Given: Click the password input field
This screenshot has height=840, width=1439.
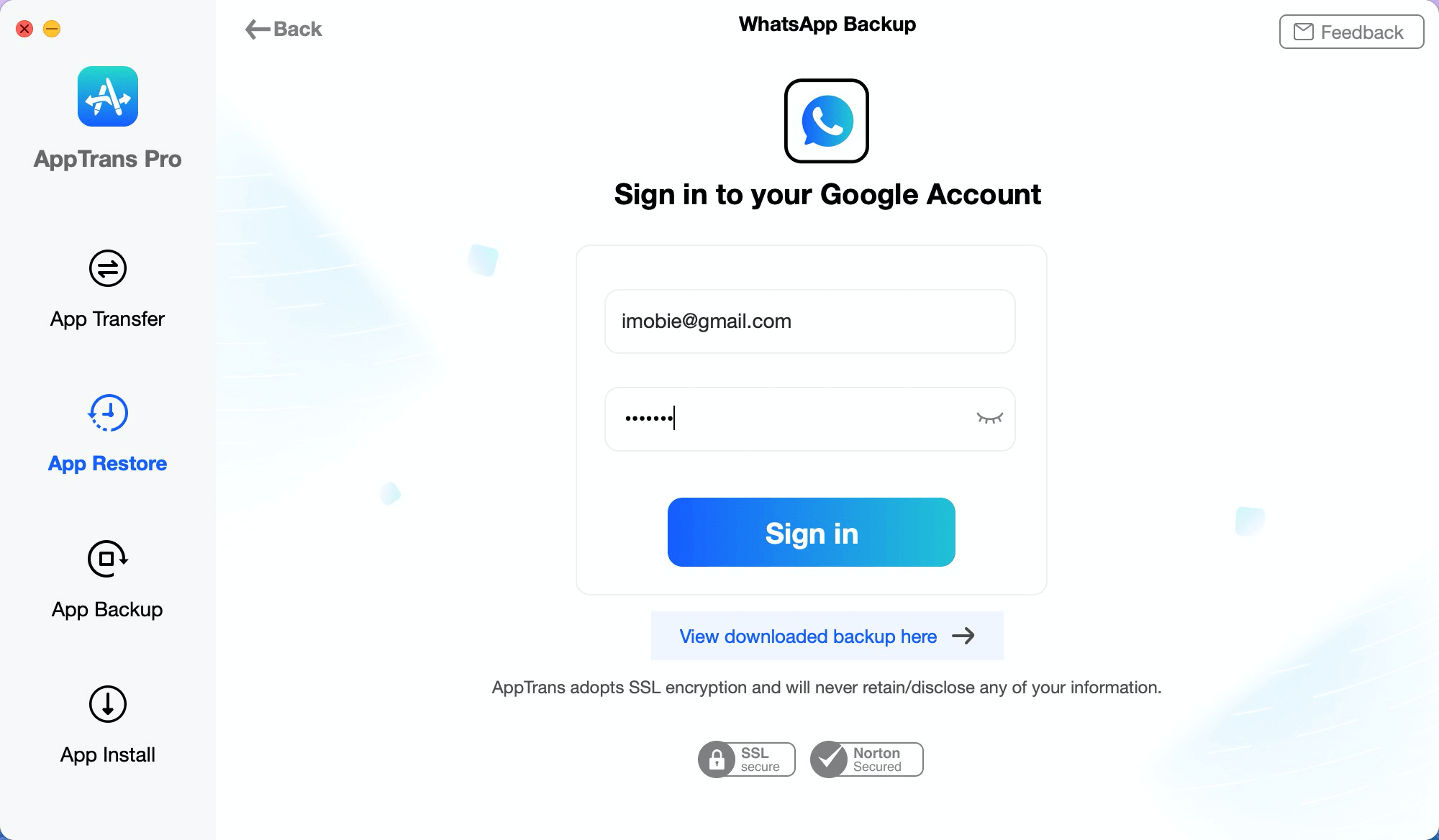Looking at the screenshot, I should [x=811, y=418].
